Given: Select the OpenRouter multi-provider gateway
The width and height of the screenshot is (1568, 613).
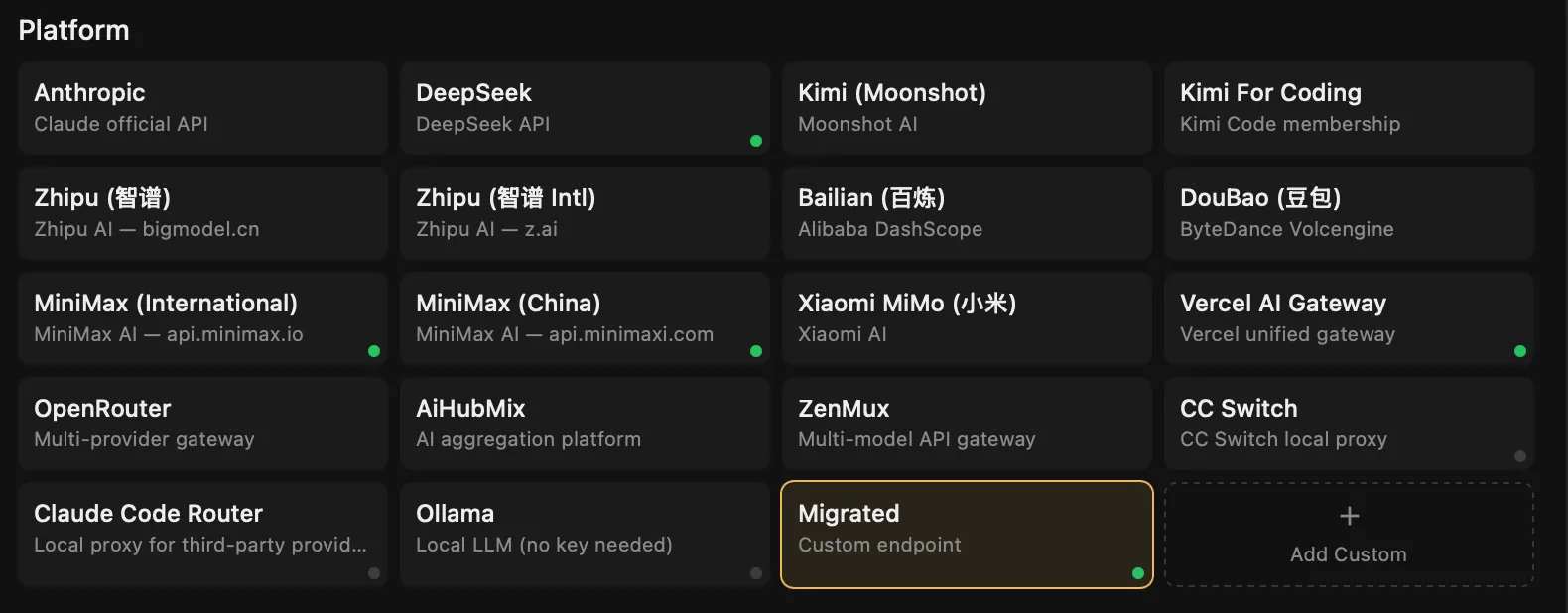Looking at the screenshot, I should point(201,423).
